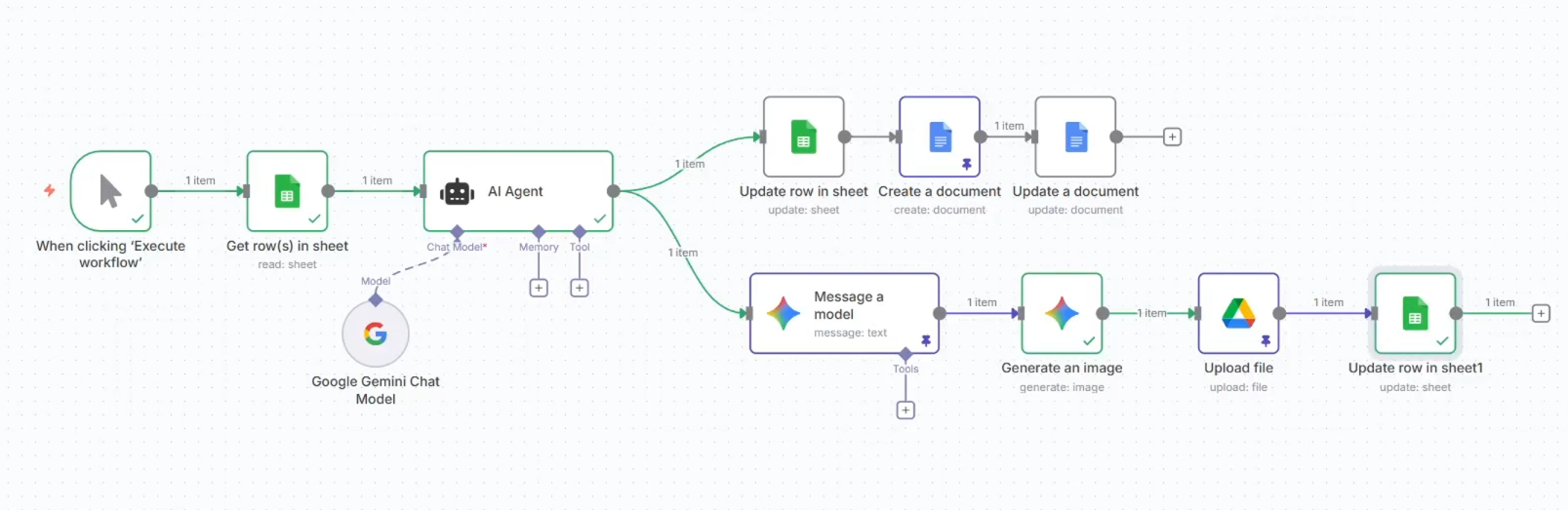Click the 'Update row in sheet1' label
The width and height of the screenshot is (1568, 510).
pyautogui.click(x=1415, y=368)
